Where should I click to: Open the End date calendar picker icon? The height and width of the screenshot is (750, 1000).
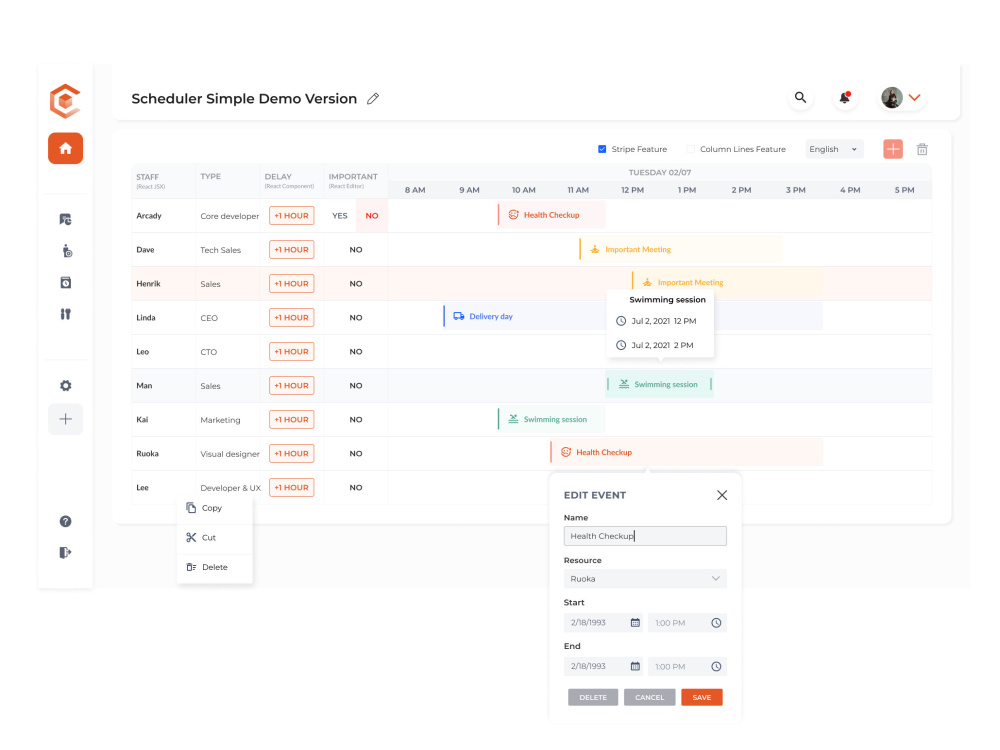pos(635,666)
